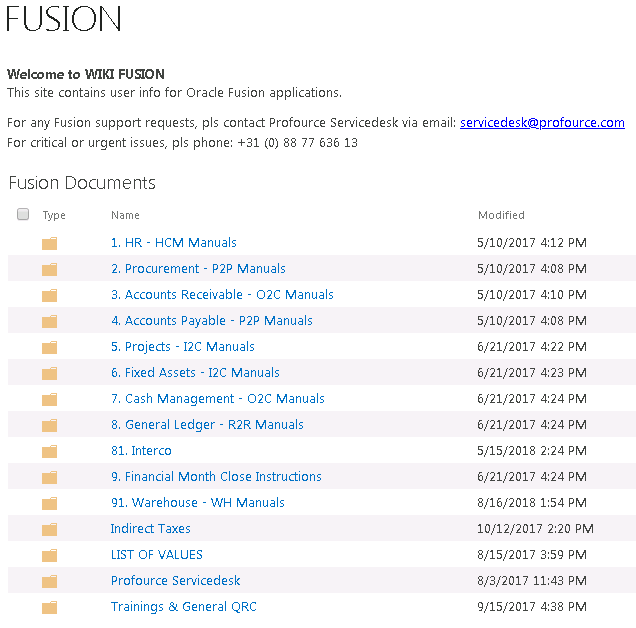Open 2. Procurement - P2P Manuals folder
Viewport: 636px width, 628px height.
(198, 269)
